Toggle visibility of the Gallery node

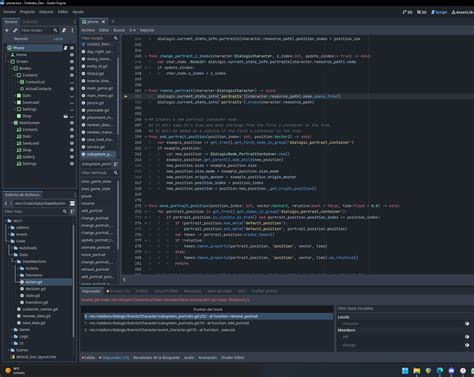pyautogui.click(x=72, y=157)
